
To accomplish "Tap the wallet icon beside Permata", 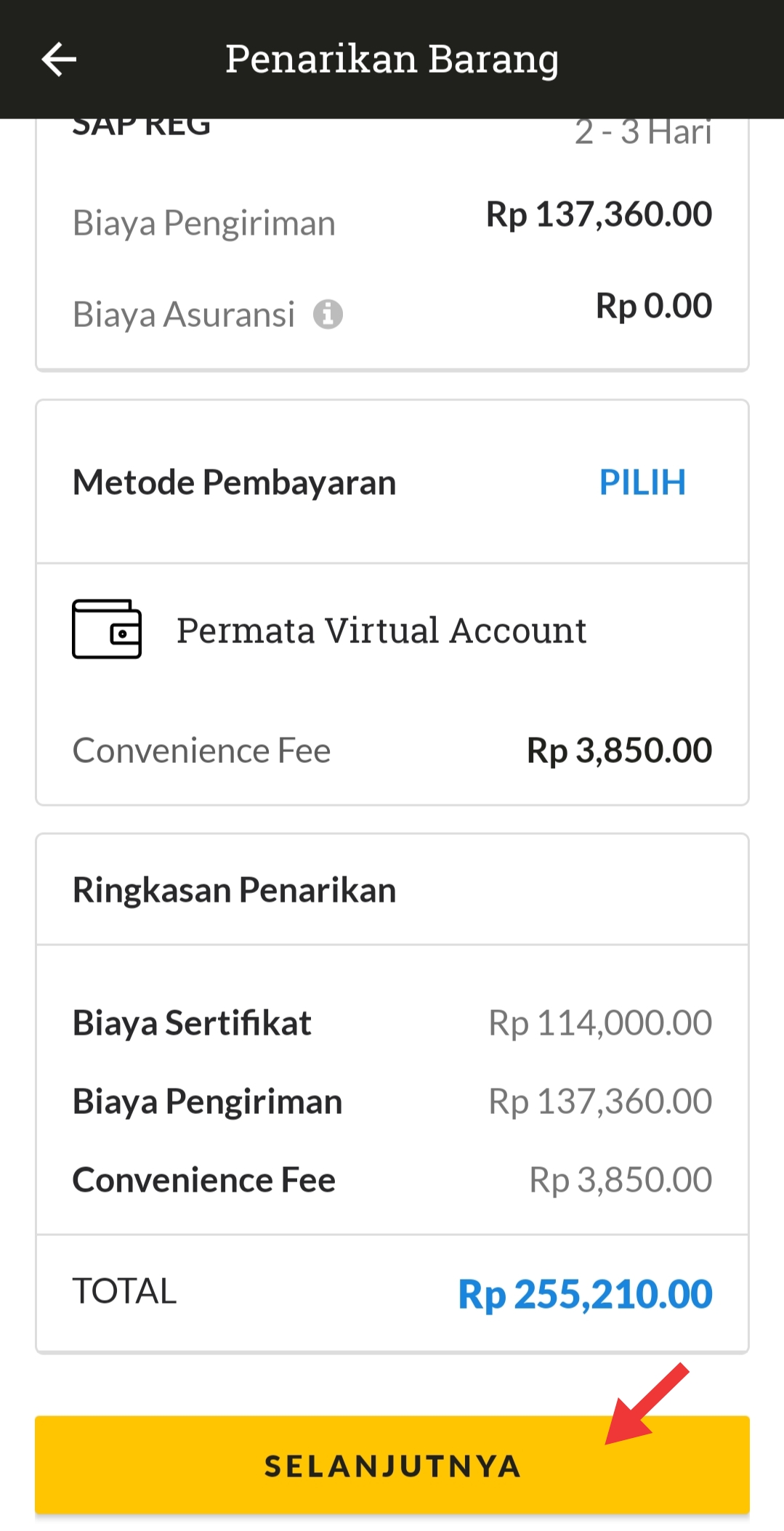I will pos(107,629).
